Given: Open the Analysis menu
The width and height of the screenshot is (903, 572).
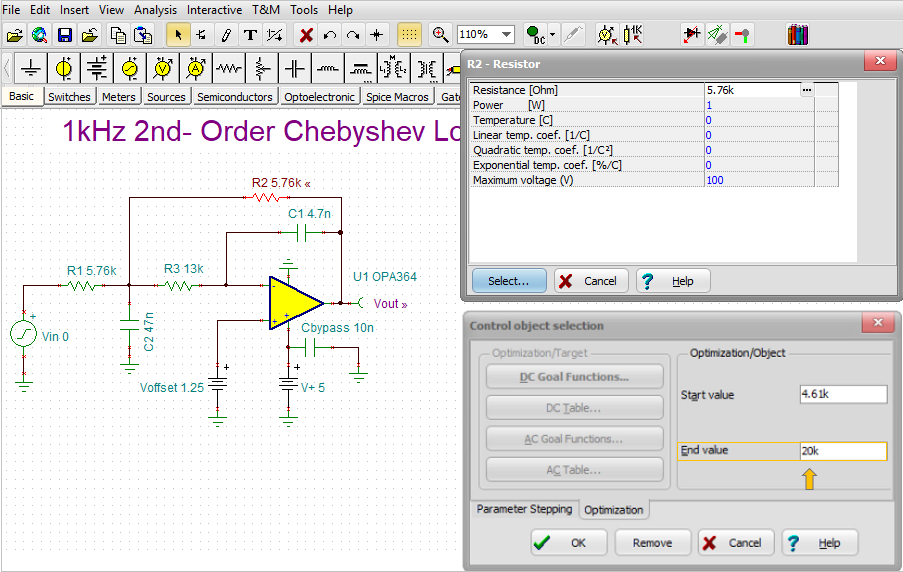Looking at the screenshot, I should pos(155,9).
